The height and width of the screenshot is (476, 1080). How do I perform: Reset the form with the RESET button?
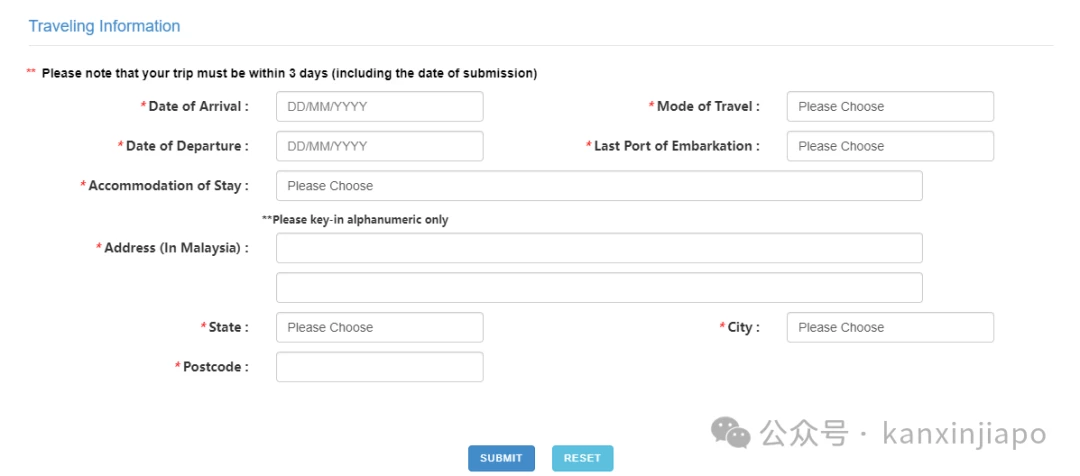tap(583, 458)
